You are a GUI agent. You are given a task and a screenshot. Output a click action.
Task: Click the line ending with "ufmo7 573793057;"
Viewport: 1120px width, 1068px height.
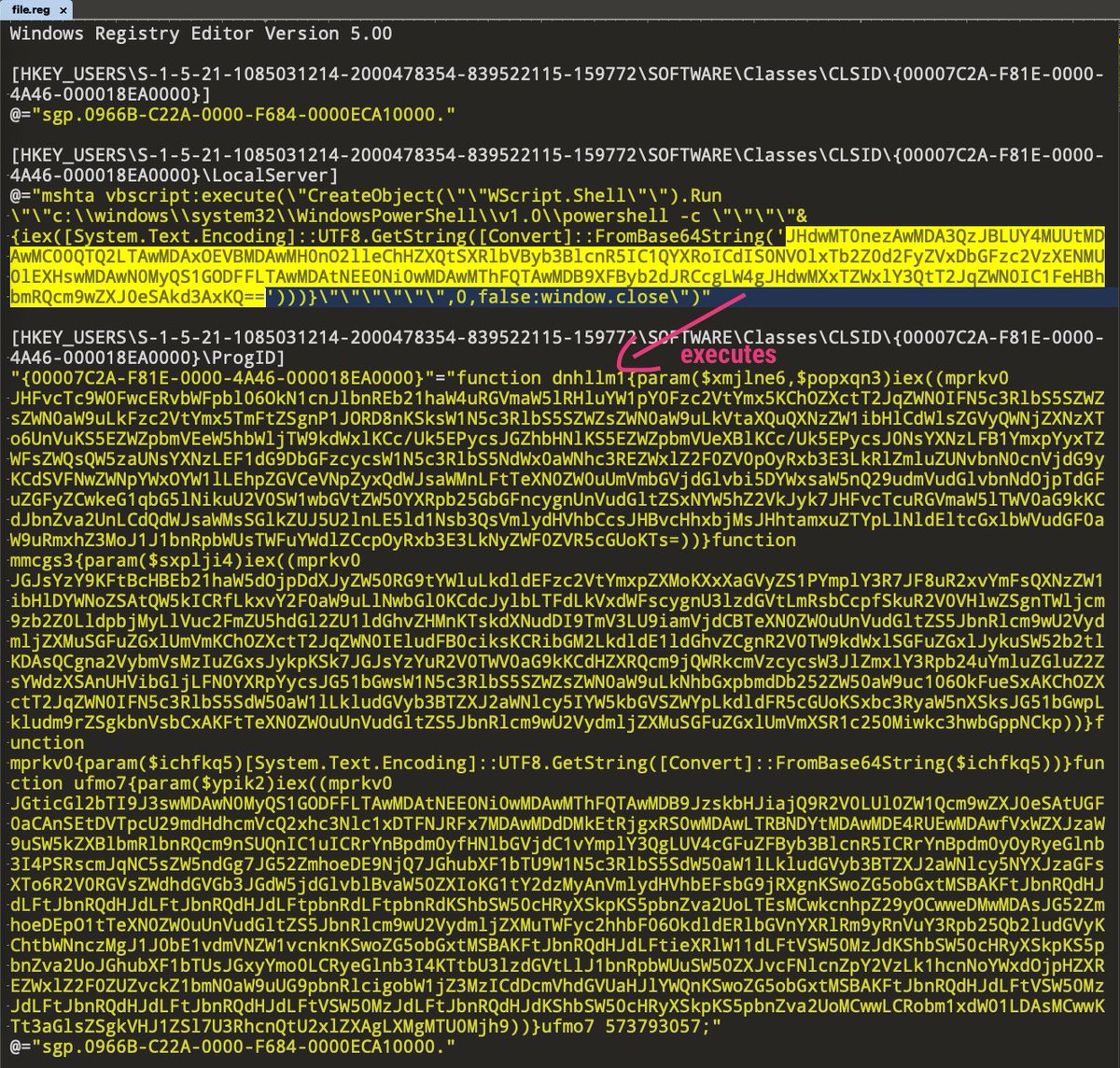(364, 1028)
